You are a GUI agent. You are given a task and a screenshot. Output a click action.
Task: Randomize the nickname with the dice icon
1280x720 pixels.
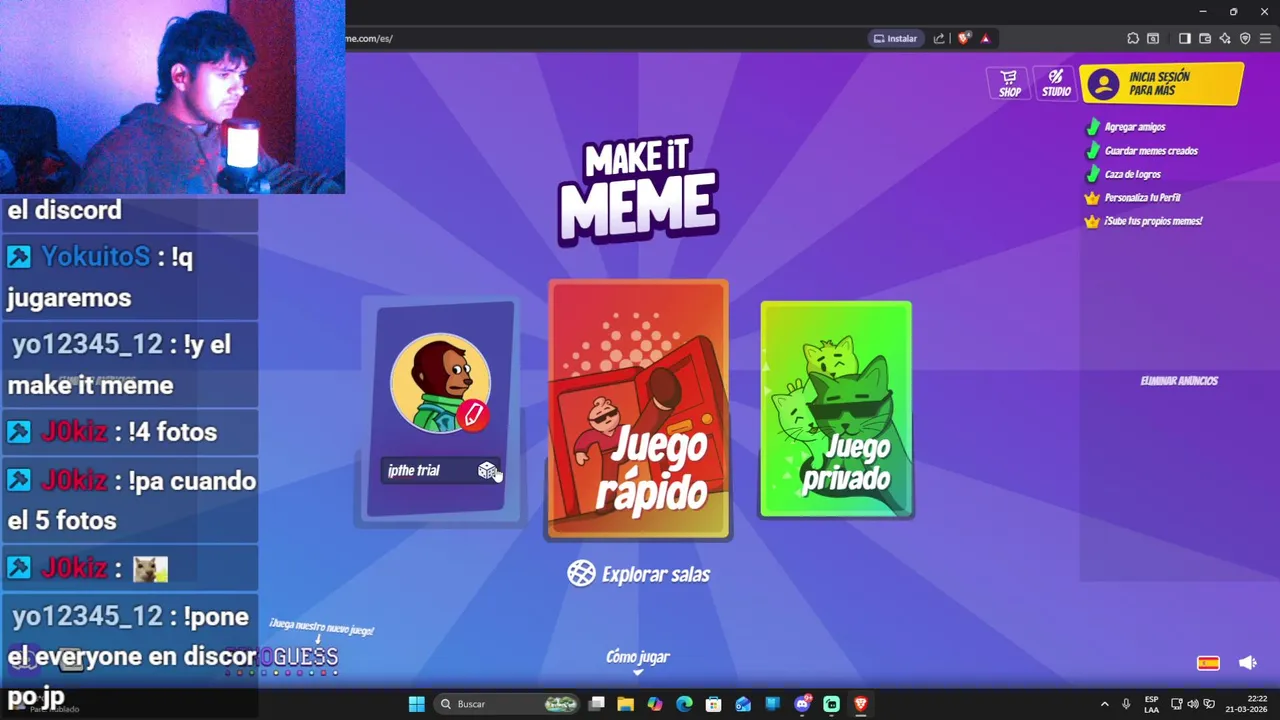coord(486,470)
